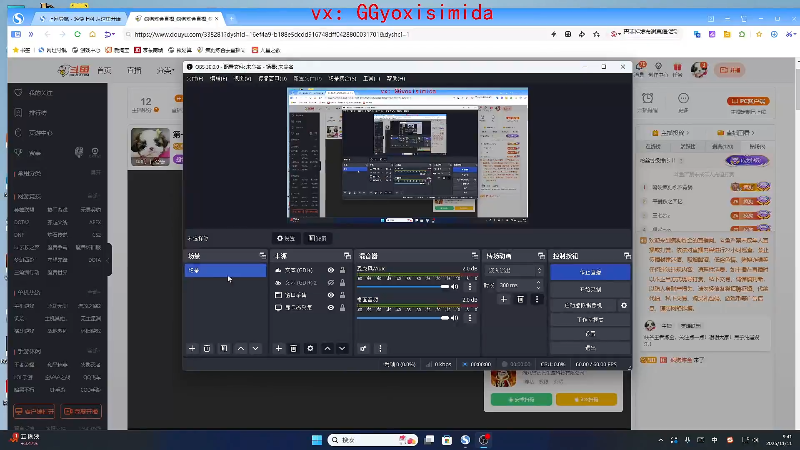The image size is (800, 450).
Task: Undock the Scenes panel with its float icon
Action: coord(262,256)
